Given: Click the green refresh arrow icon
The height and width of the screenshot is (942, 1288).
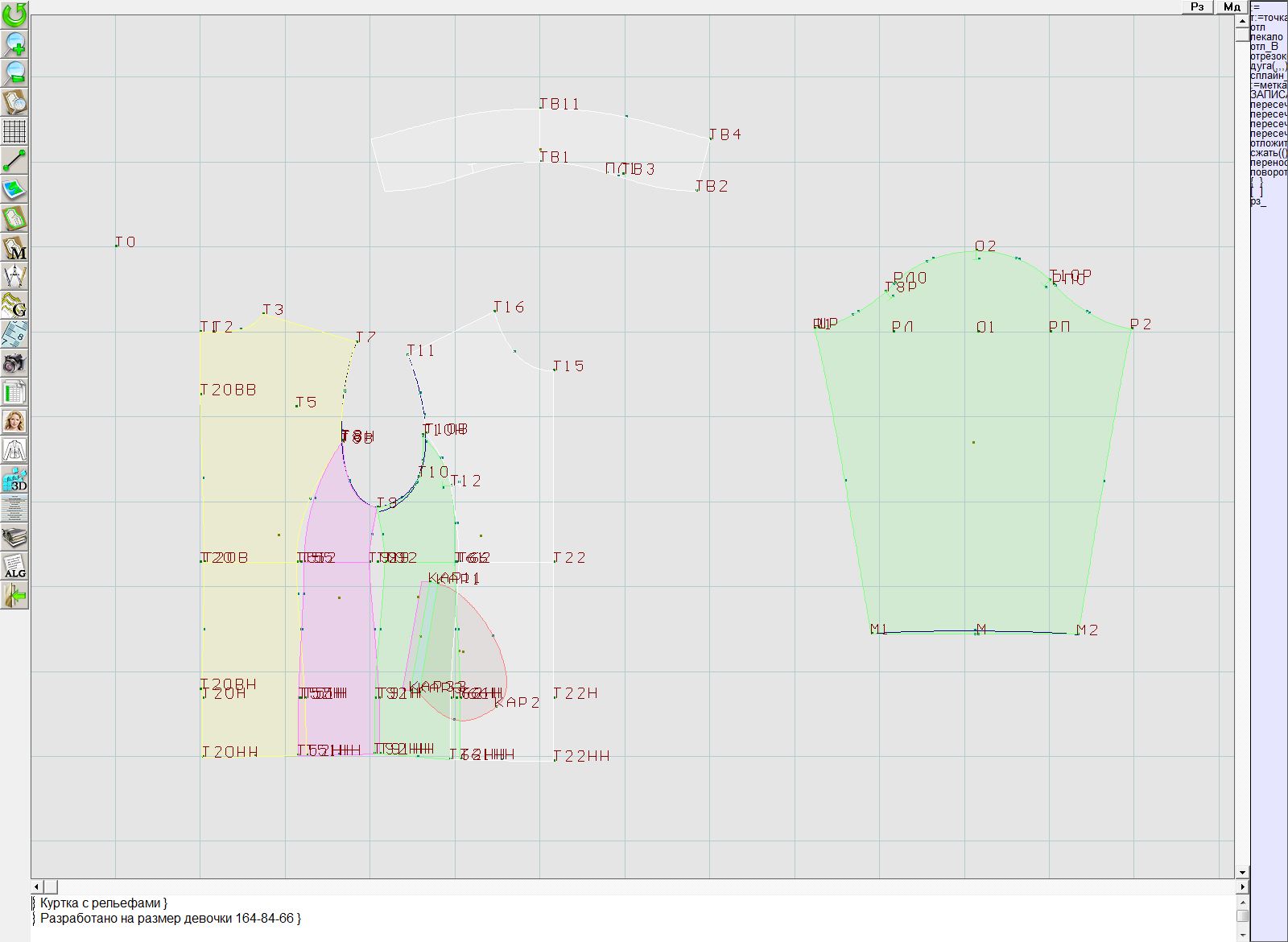Looking at the screenshot, I should 14,14.
